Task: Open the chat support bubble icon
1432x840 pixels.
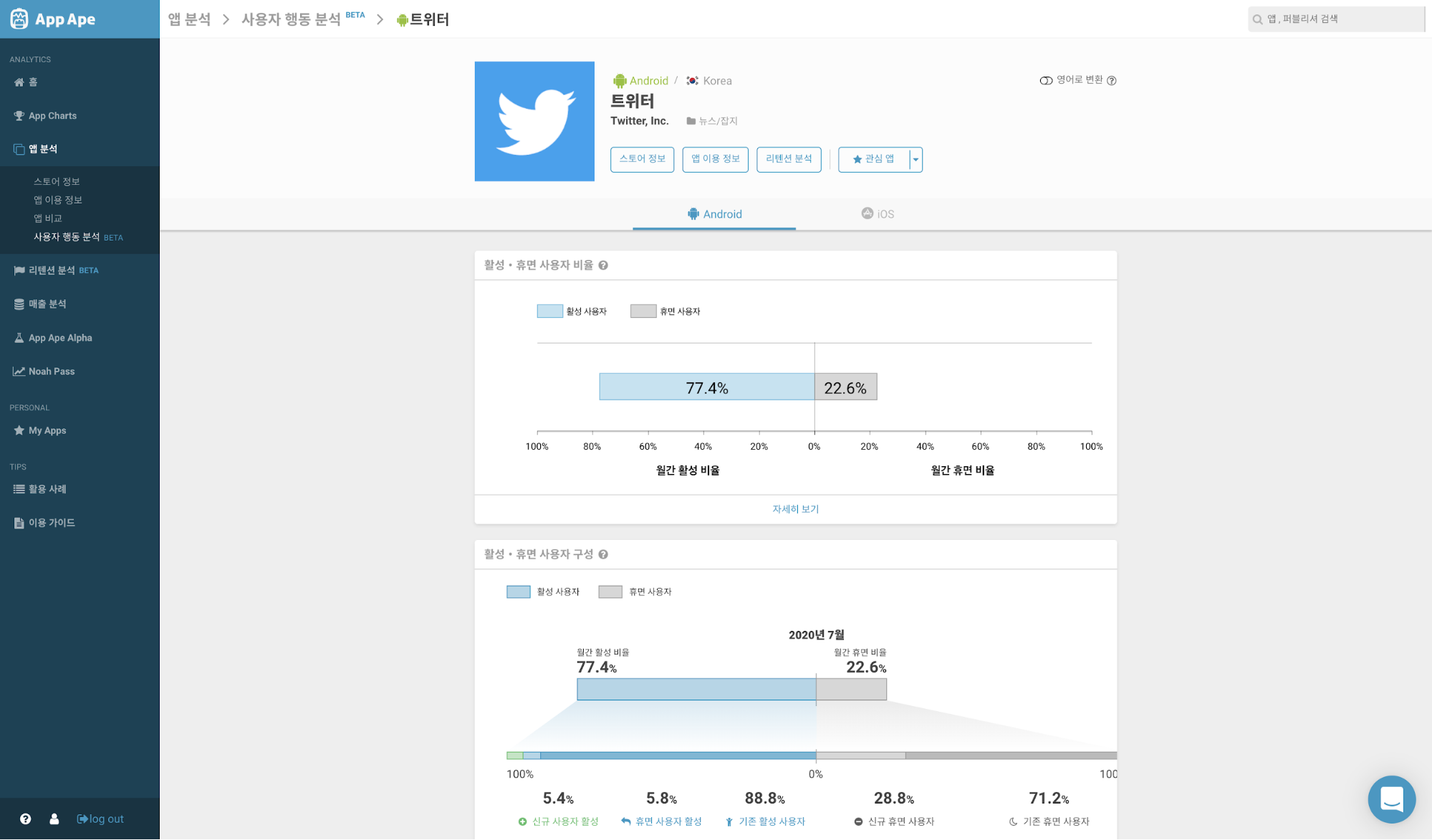Action: pyautogui.click(x=1392, y=799)
